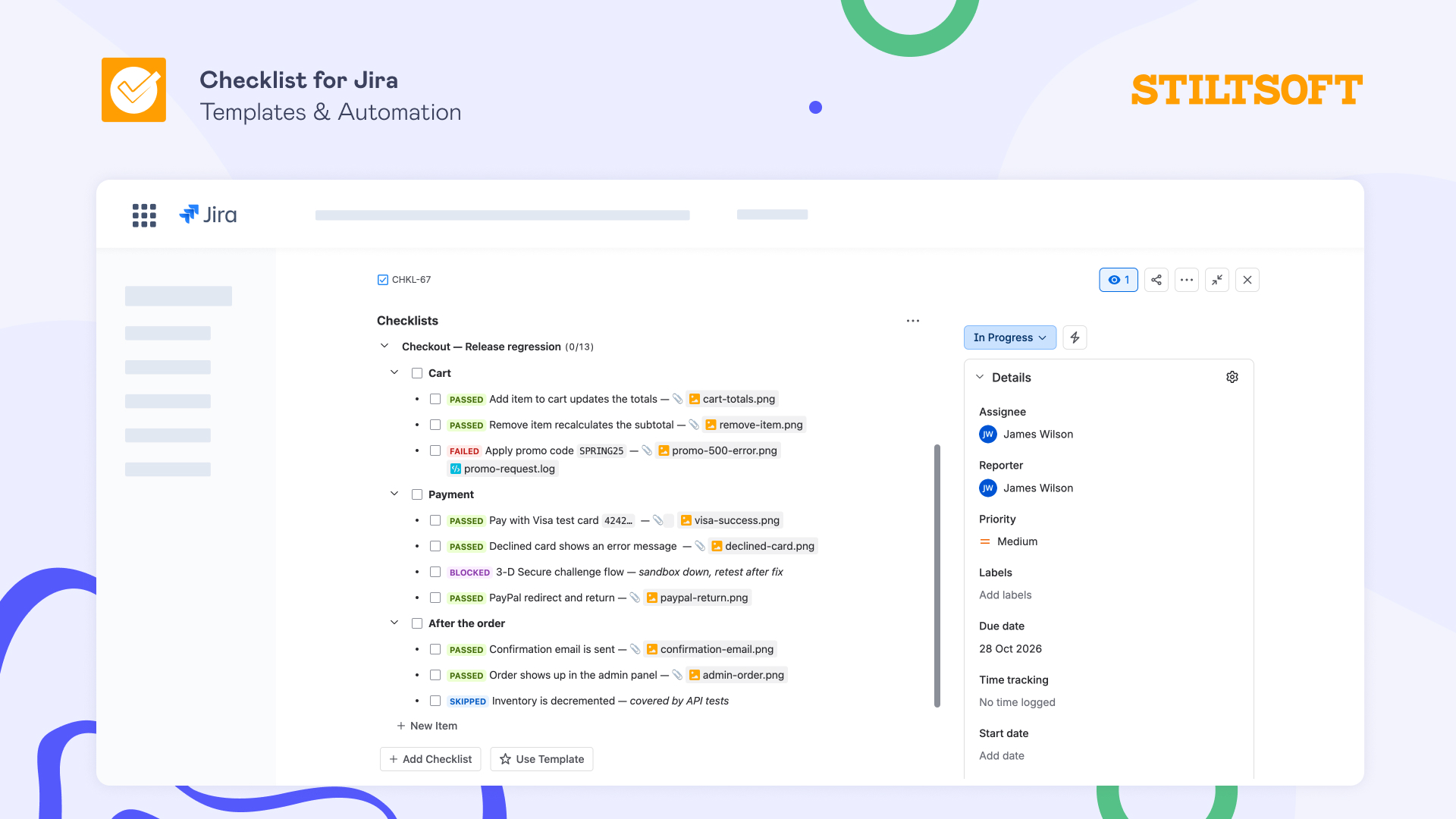This screenshot has width=1456, height=819.
Task: Check the Cart group checkbox
Action: pos(417,373)
